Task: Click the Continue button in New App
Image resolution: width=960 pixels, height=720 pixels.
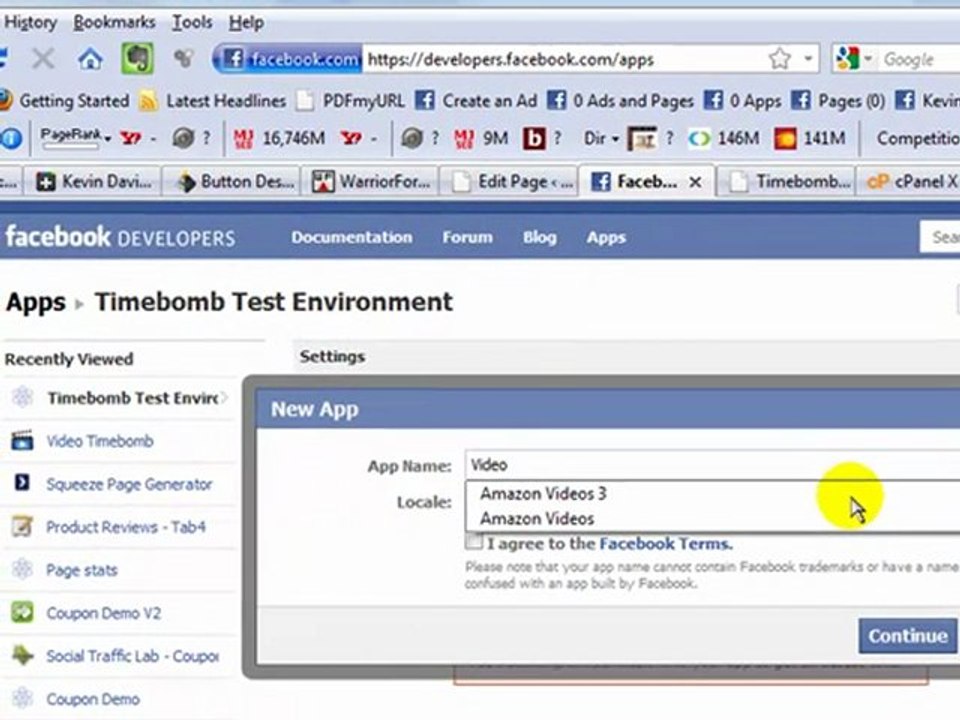Action: click(x=907, y=636)
